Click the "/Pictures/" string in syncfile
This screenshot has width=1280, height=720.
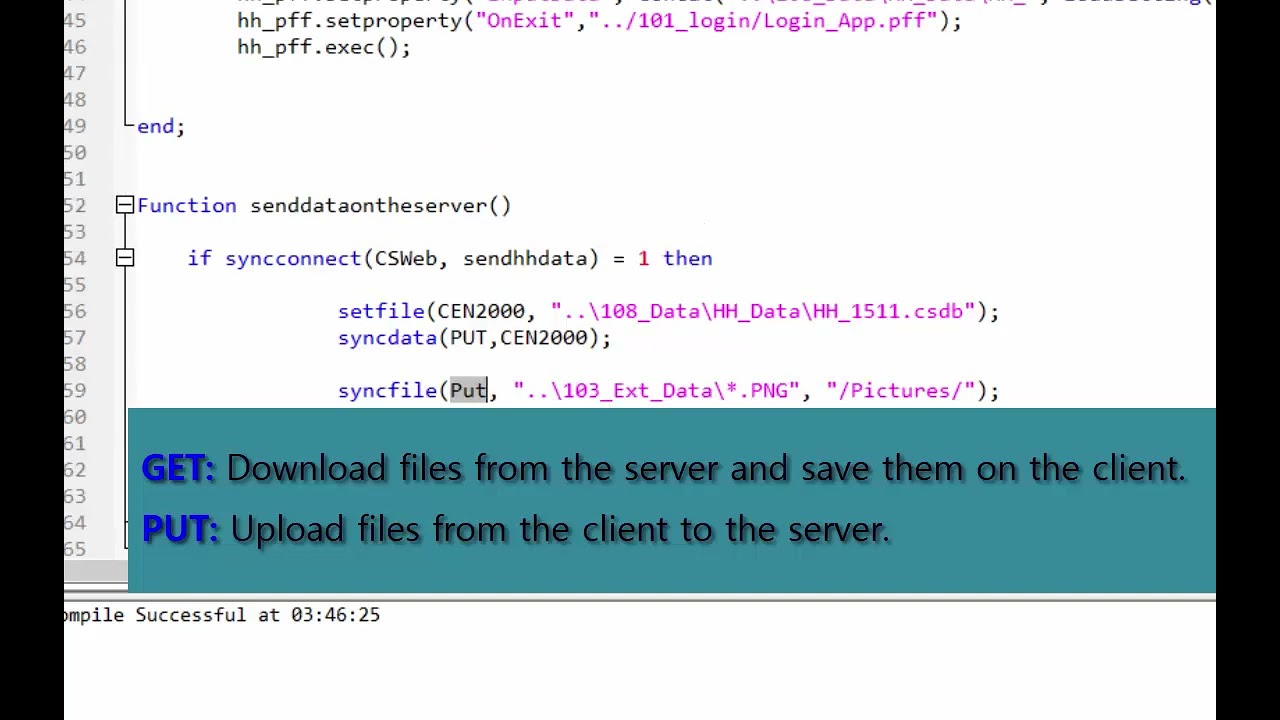pos(900,391)
